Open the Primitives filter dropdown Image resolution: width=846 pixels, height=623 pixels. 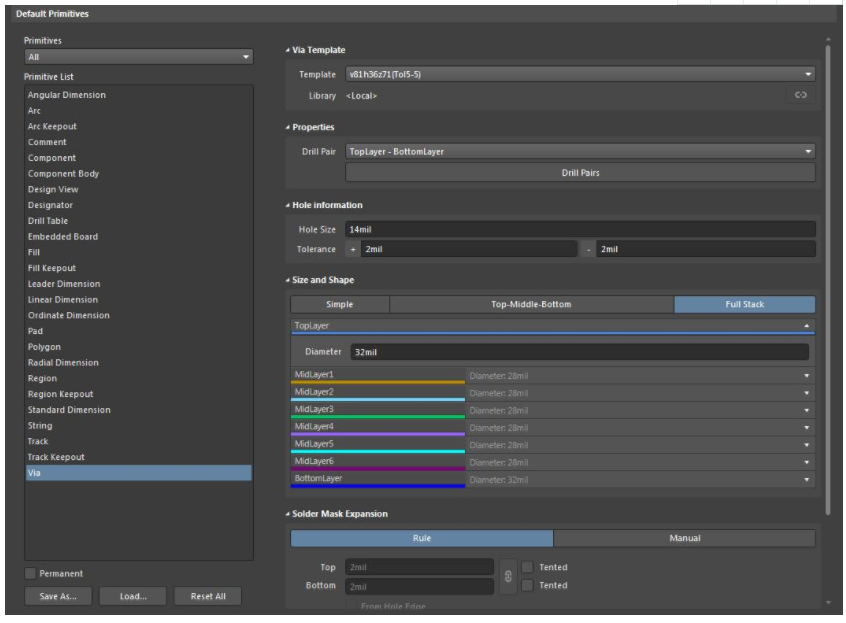coord(138,57)
